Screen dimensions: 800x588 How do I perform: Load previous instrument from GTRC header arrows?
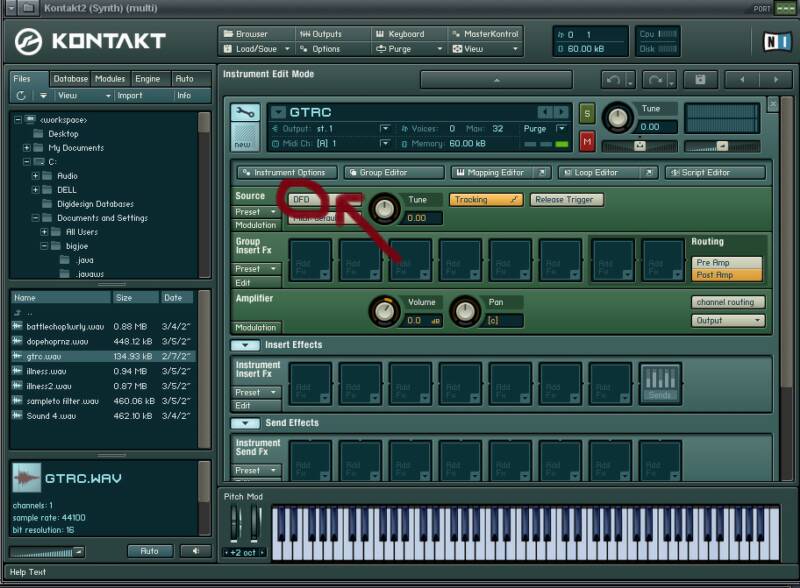545,112
